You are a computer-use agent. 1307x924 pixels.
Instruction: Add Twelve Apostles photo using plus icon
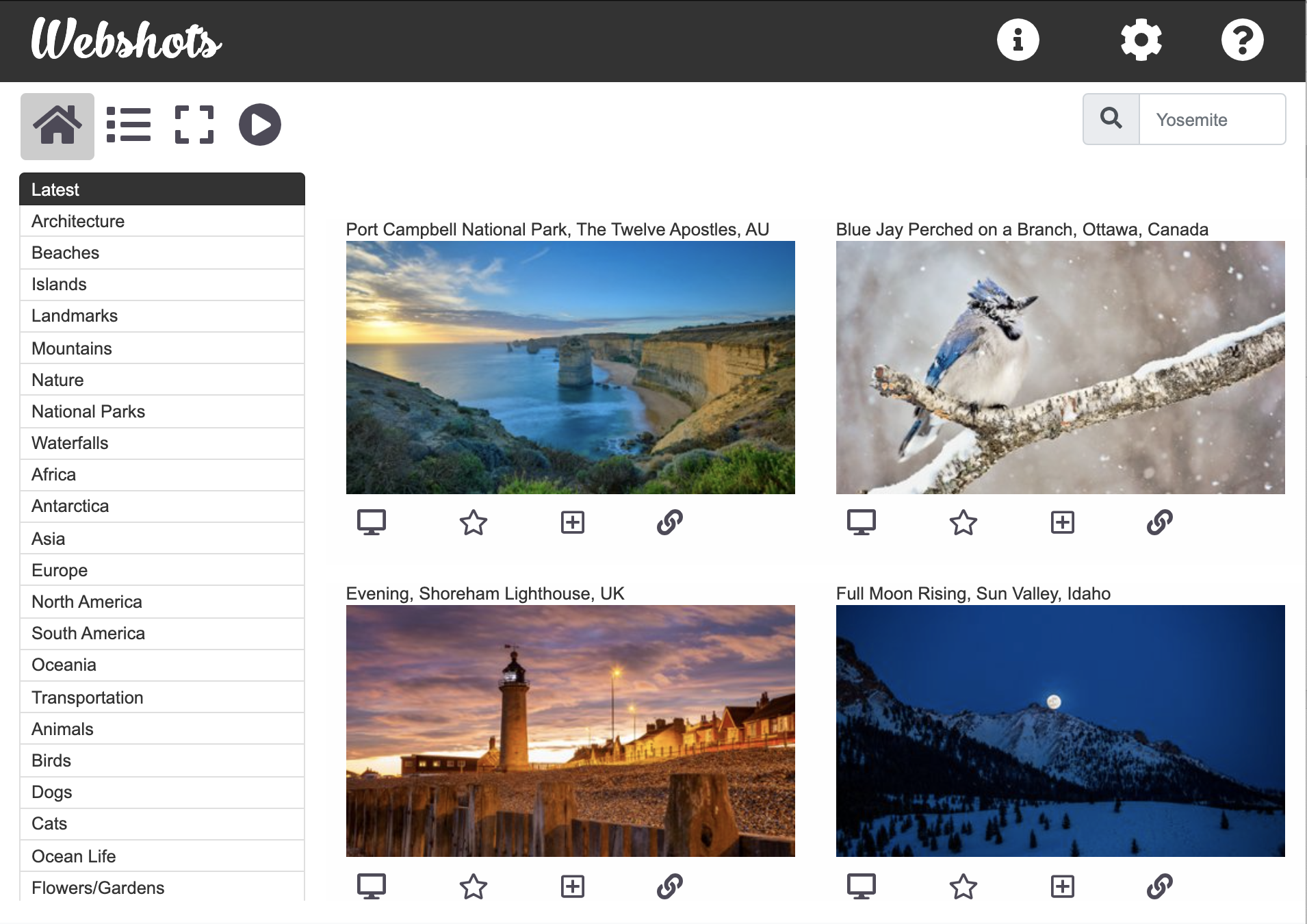pos(572,523)
